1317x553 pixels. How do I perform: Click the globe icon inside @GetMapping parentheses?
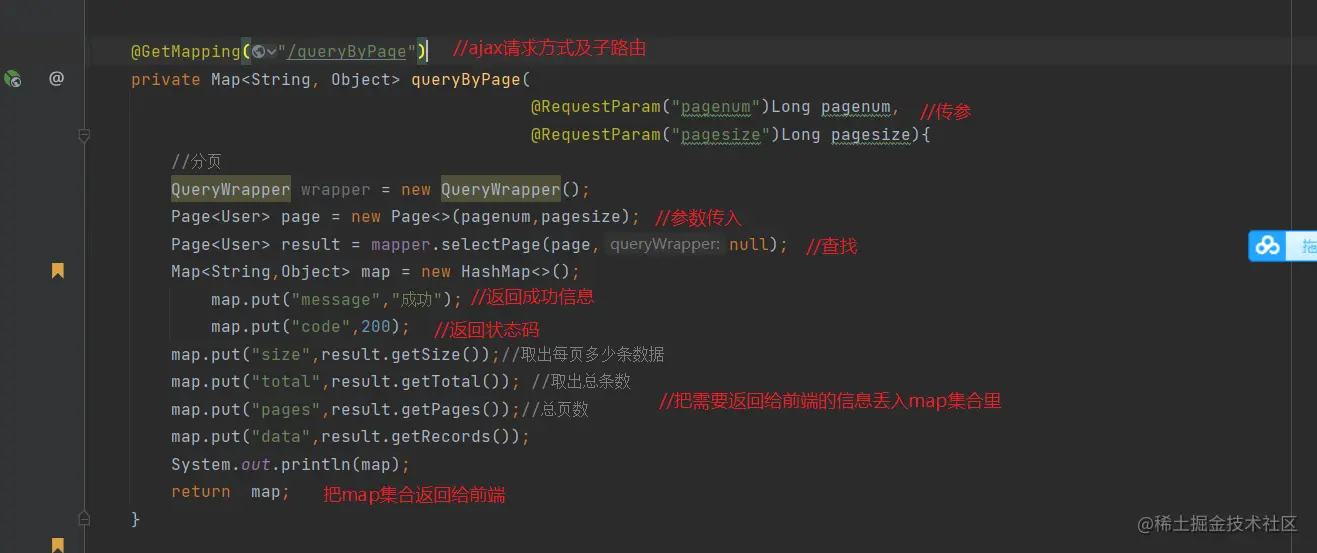pyautogui.click(x=258, y=51)
